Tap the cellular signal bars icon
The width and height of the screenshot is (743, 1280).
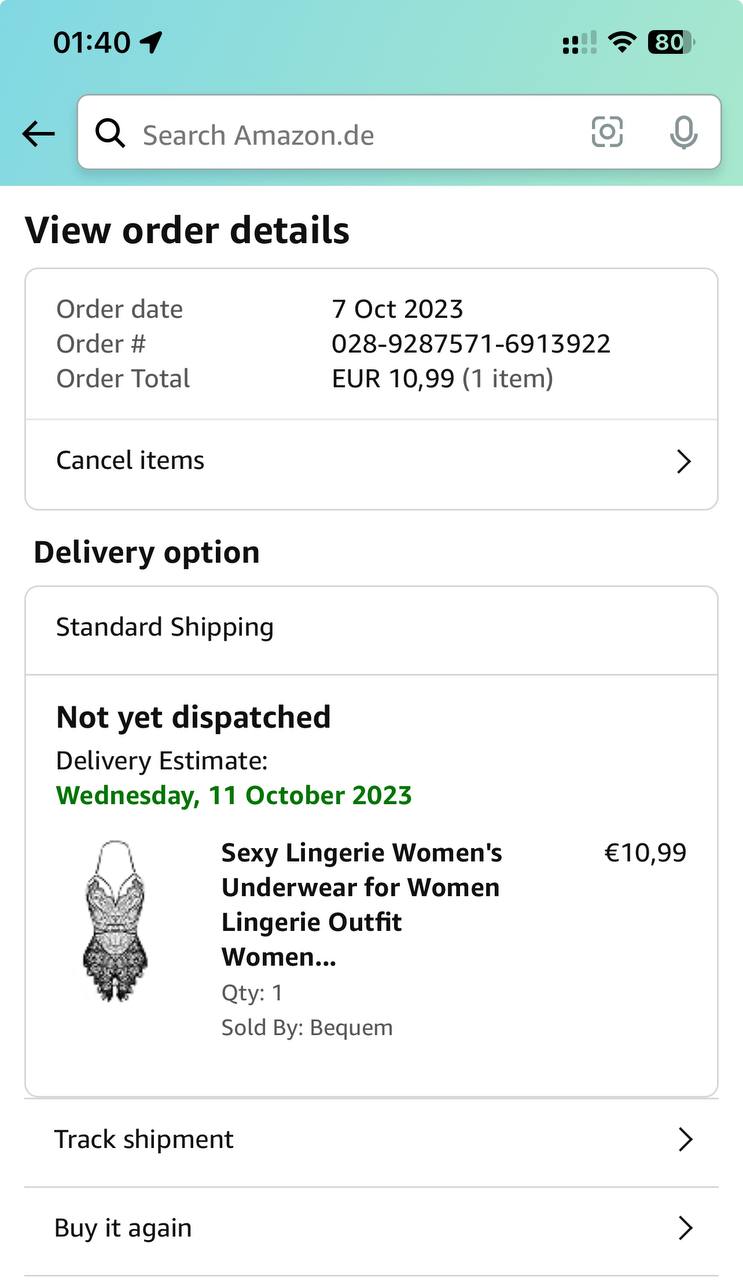[x=579, y=42]
